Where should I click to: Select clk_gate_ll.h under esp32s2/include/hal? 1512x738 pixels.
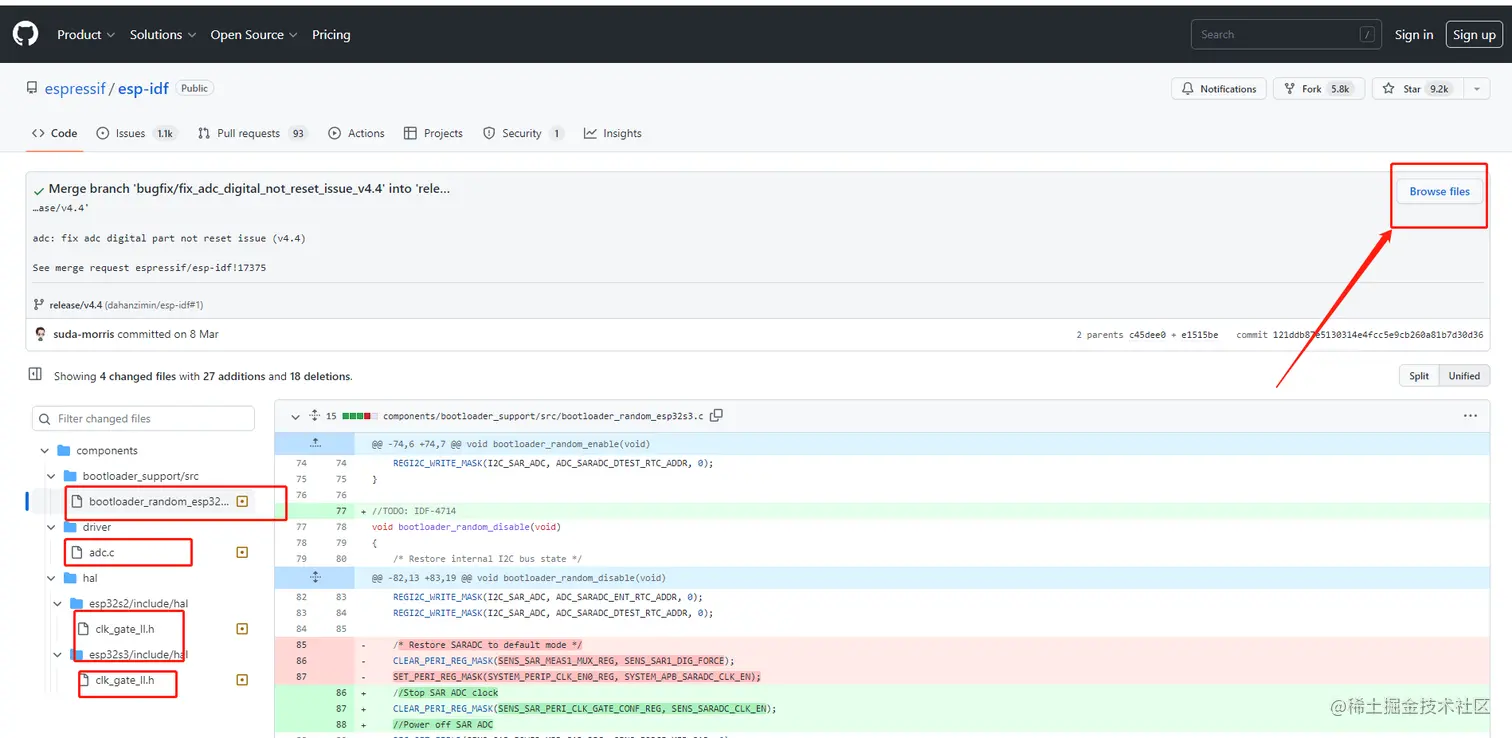(125, 629)
